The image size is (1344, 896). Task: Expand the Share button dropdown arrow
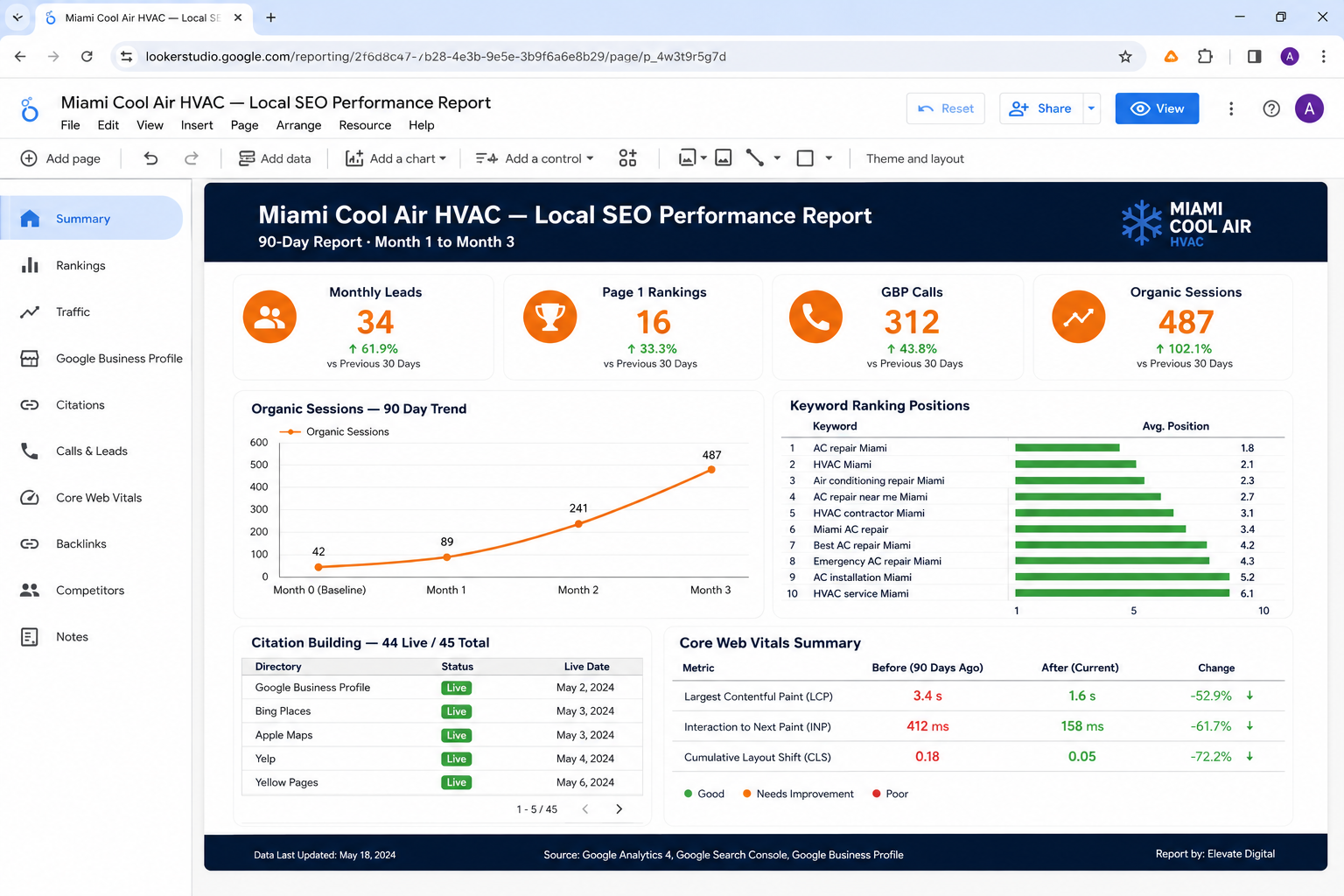pos(1091,108)
